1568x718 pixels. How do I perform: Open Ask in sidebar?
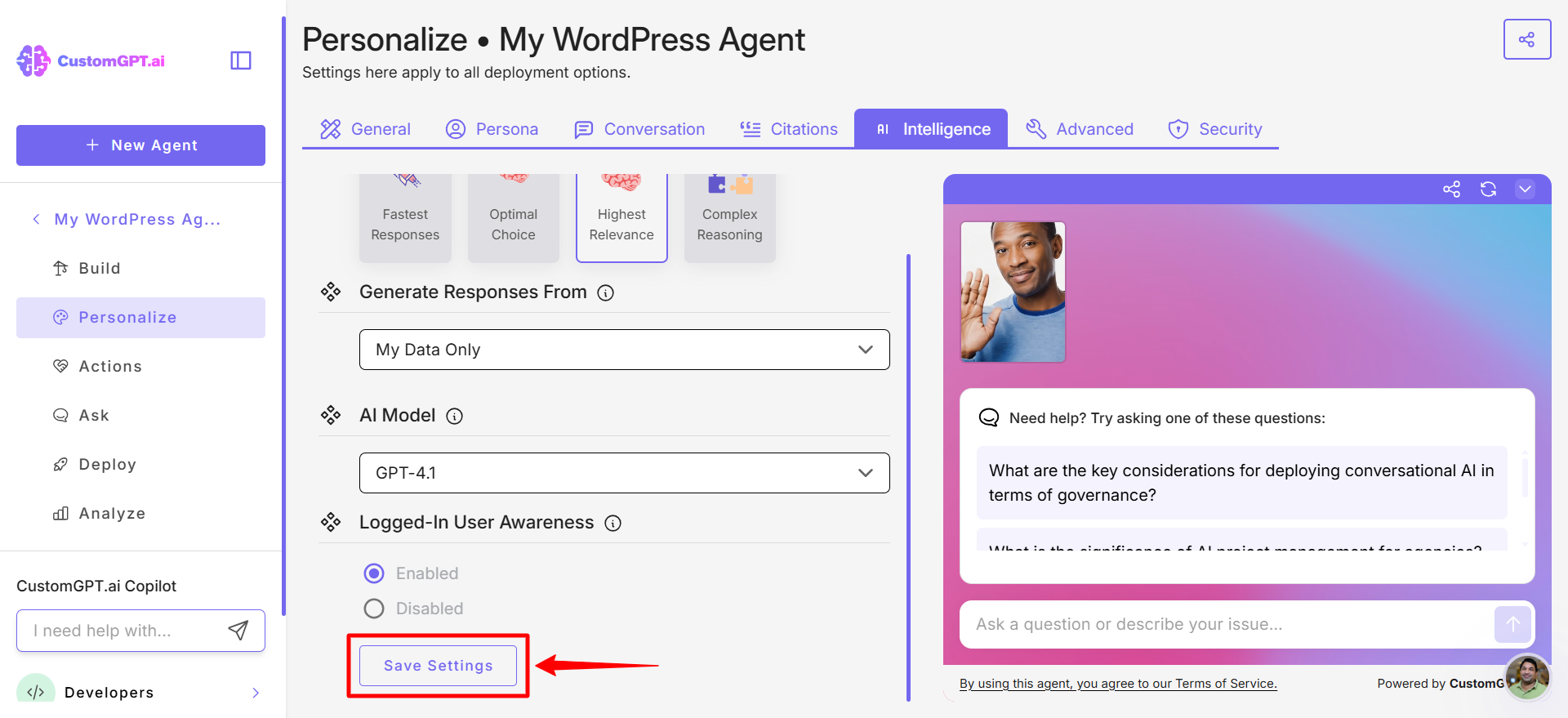(140, 415)
